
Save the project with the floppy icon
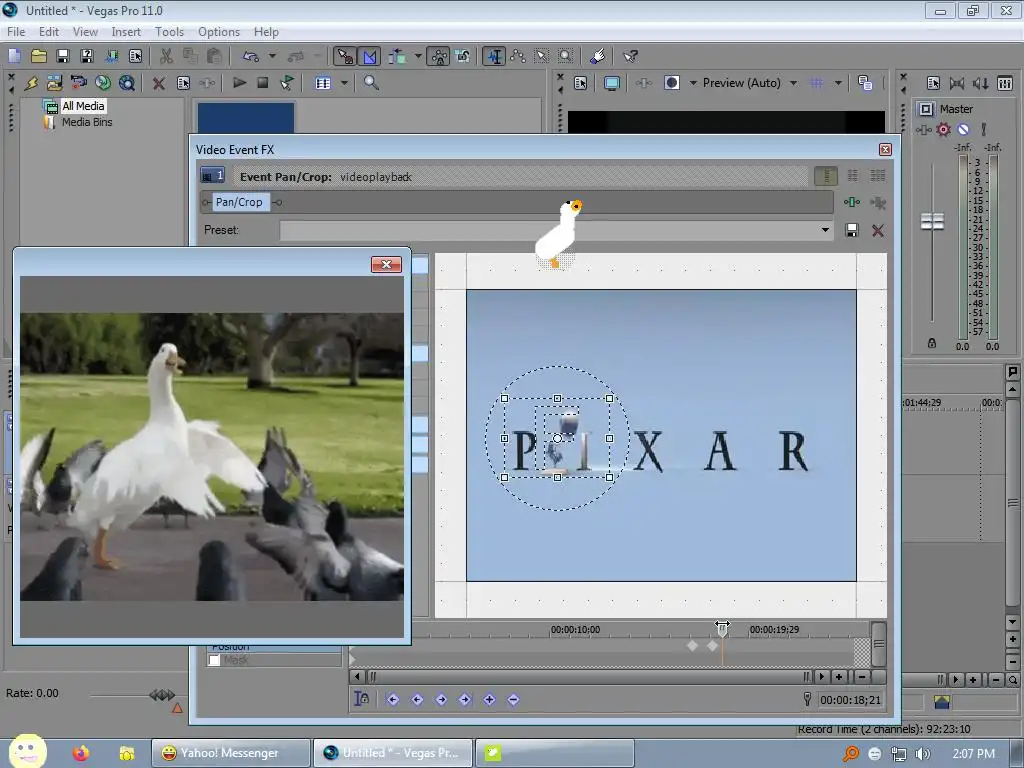tap(63, 56)
